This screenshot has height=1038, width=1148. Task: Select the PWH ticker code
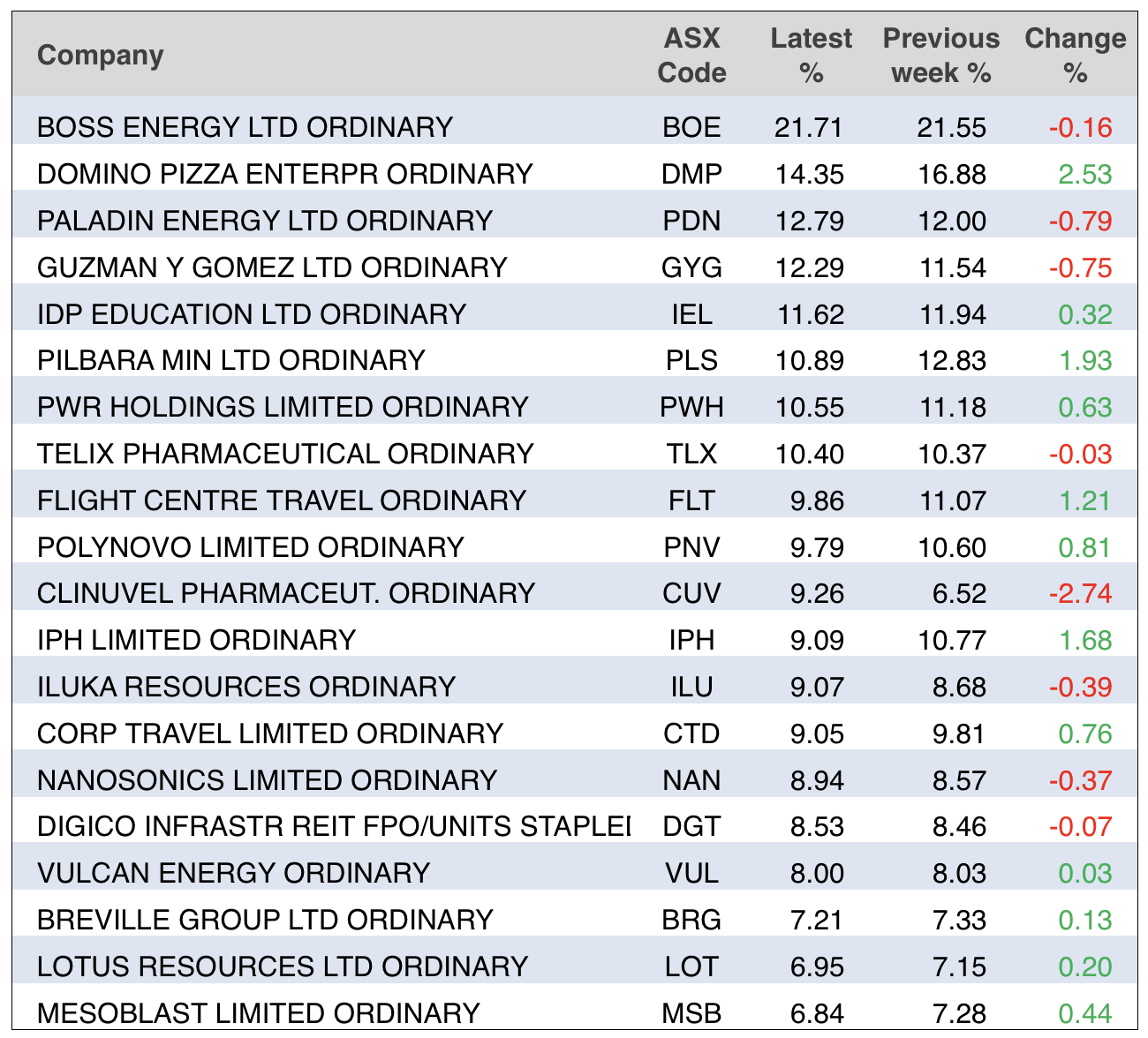tap(691, 407)
